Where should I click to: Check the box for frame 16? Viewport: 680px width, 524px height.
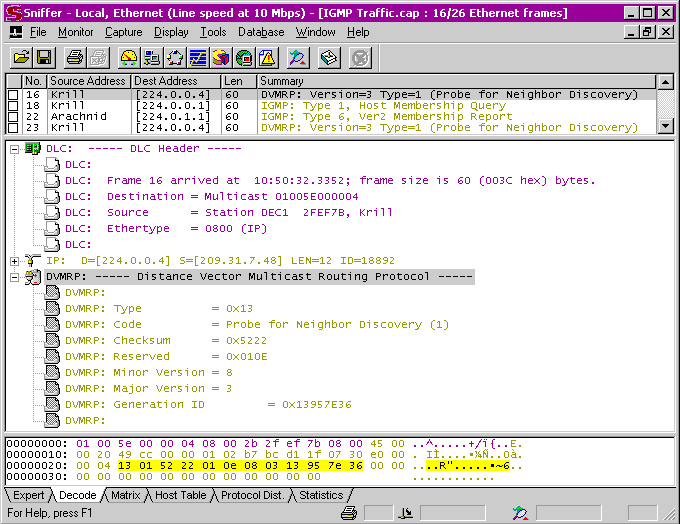point(13,95)
